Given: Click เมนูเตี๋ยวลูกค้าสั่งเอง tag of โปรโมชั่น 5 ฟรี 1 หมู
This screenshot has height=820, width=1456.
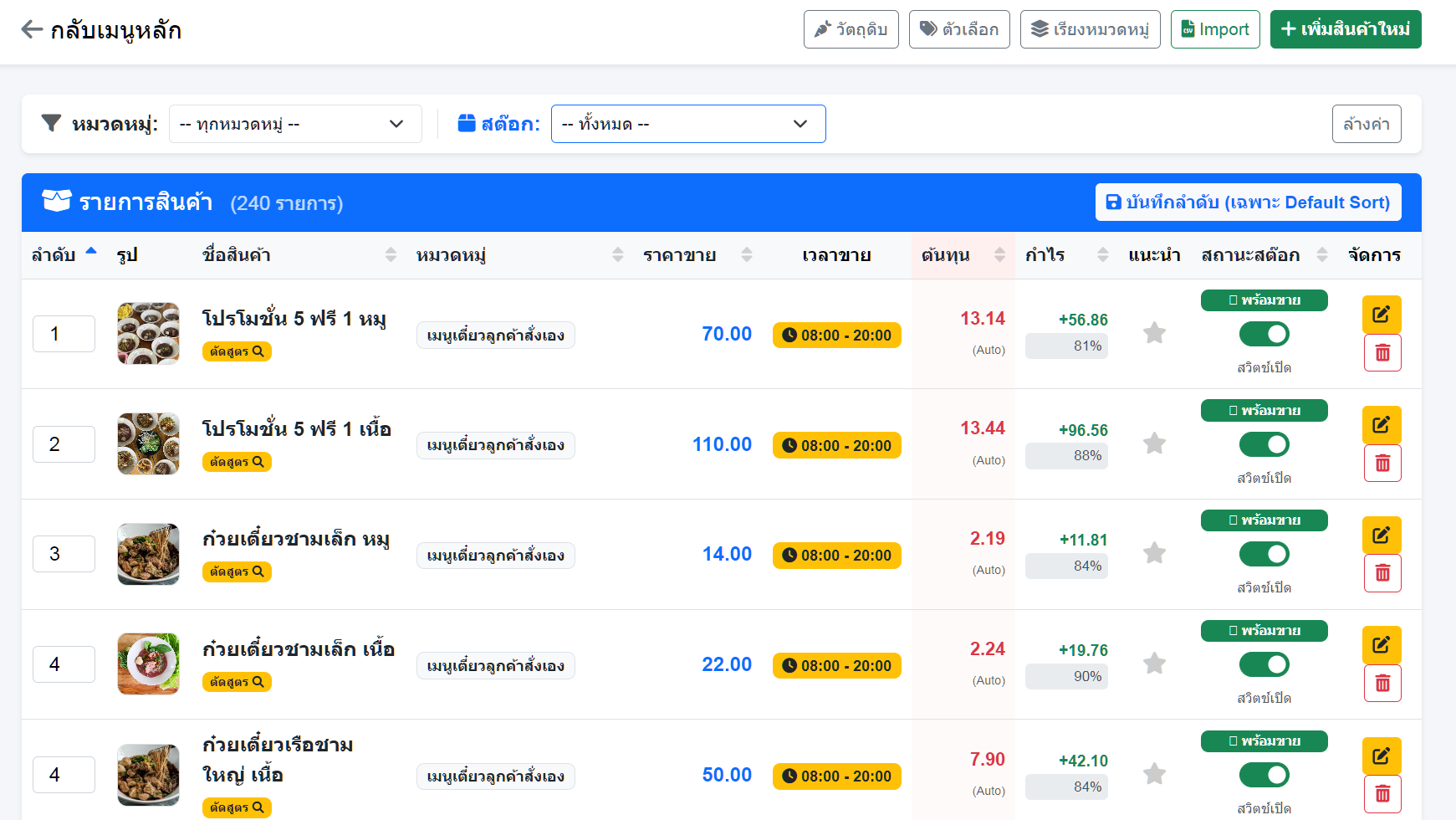Looking at the screenshot, I should pyautogui.click(x=496, y=335).
